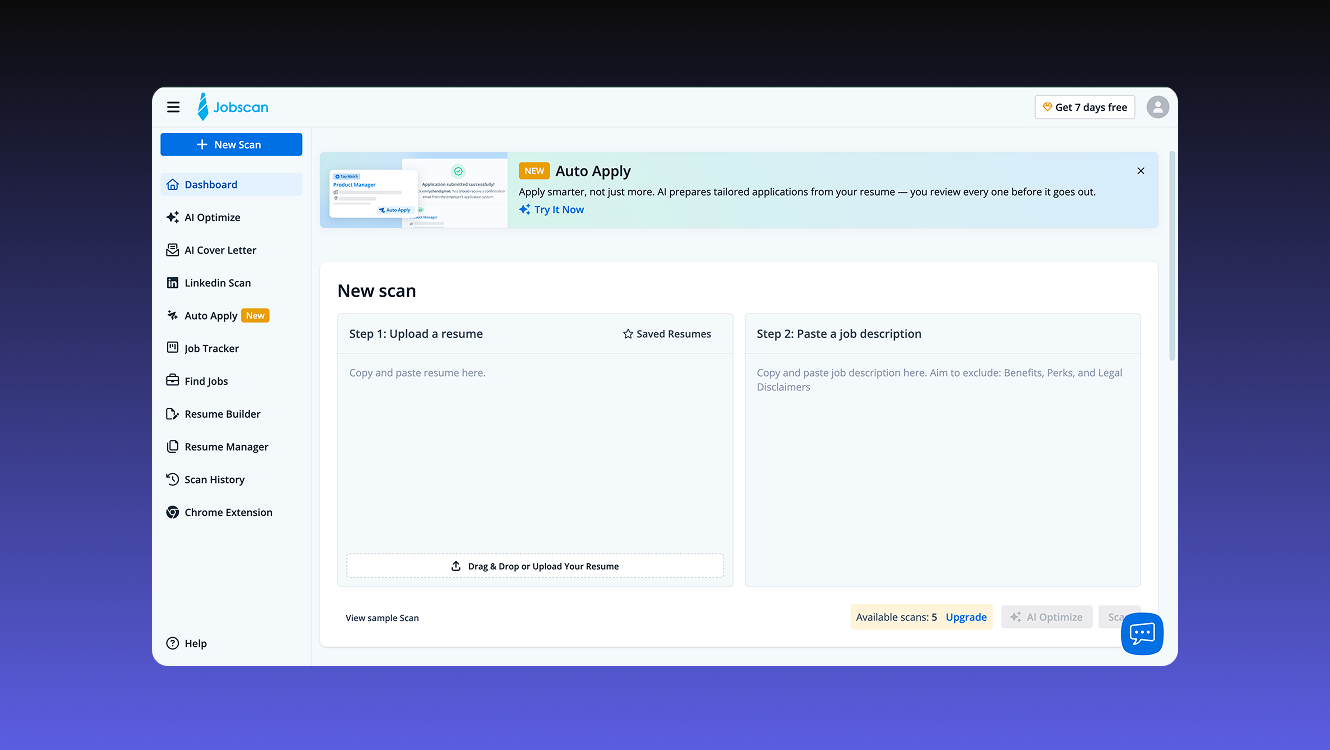The height and width of the screenshot is (750, 1330).
Task: Click the Jobscan logo
Action: pos(233,107)
